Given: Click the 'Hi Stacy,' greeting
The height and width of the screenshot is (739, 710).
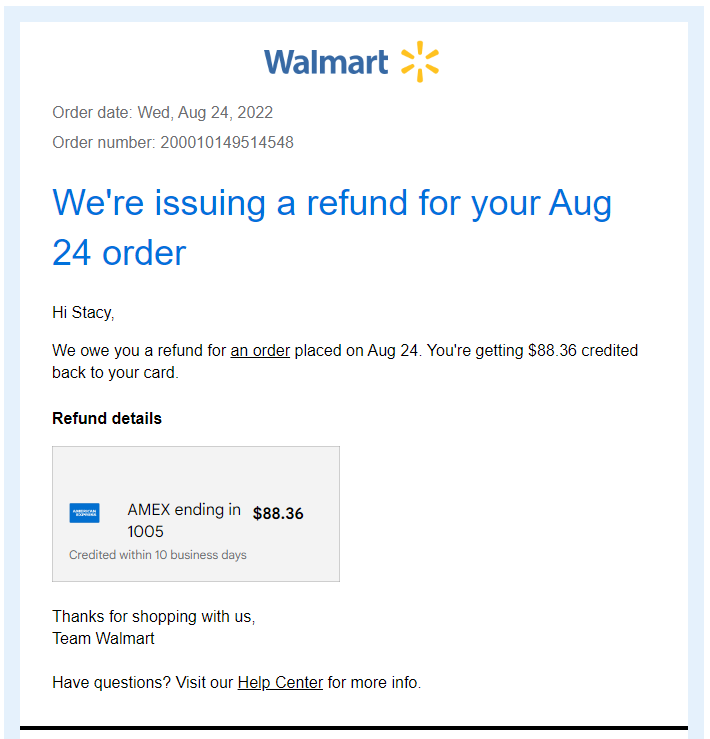Looking at the screenshot, I should (83, 312).
